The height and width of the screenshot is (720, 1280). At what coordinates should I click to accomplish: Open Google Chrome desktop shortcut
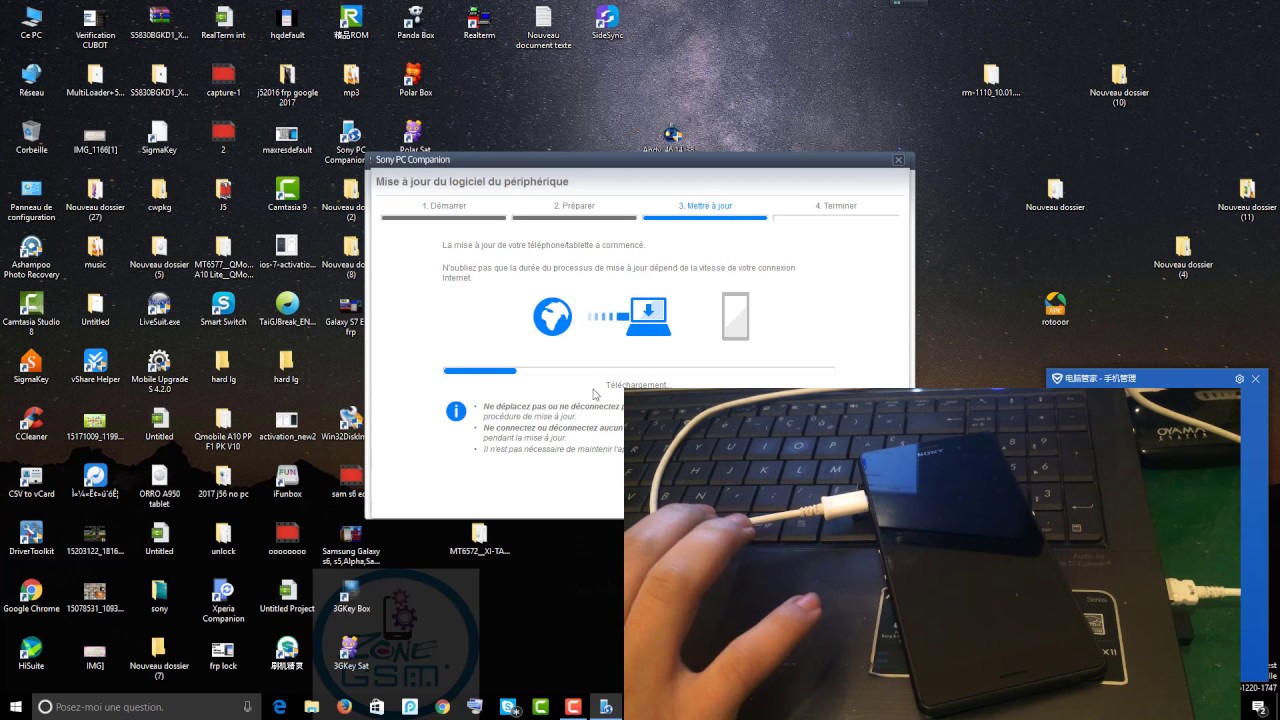31,596
